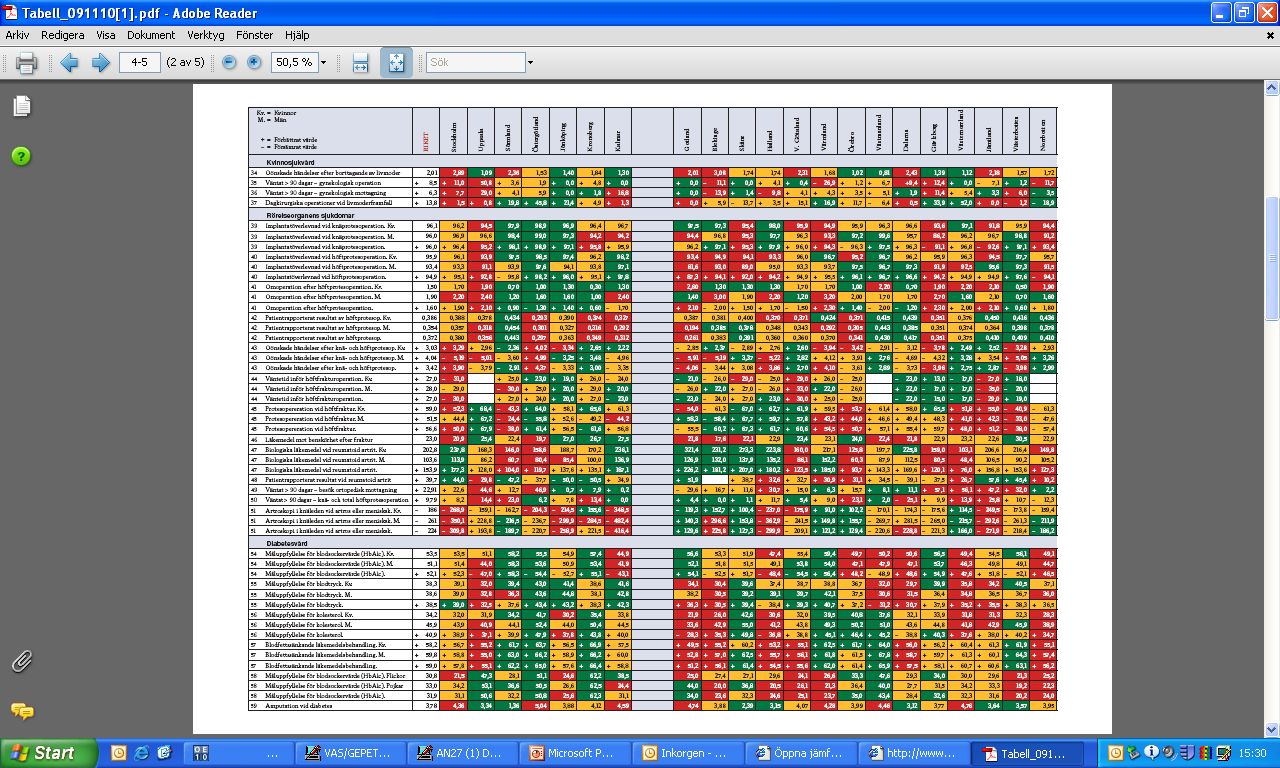Click the Outlook quick launch icon
This screenshot has width=1280, height=768.
[x=118, y=753]
